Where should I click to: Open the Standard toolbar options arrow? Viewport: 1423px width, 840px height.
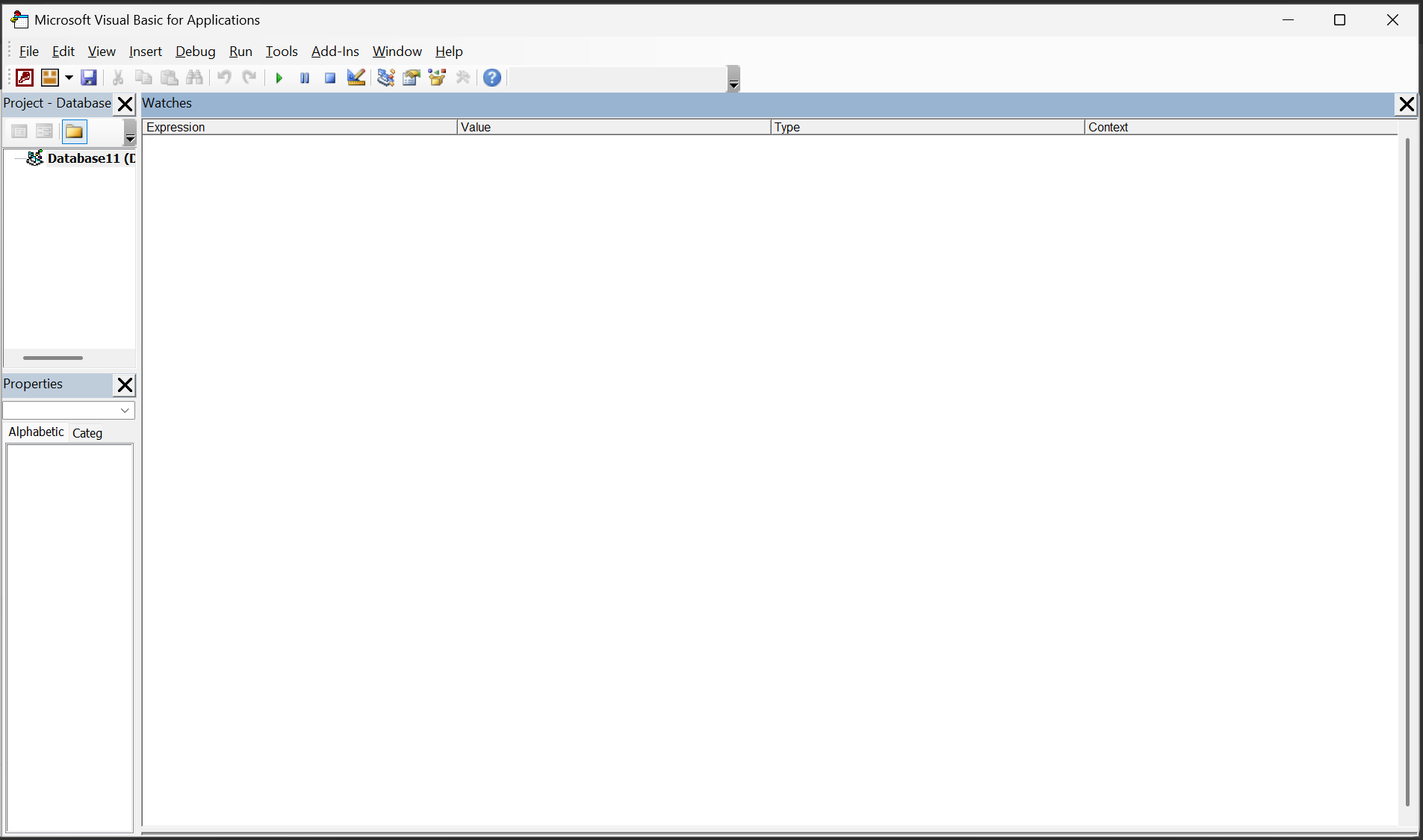[x=734, y=78]
